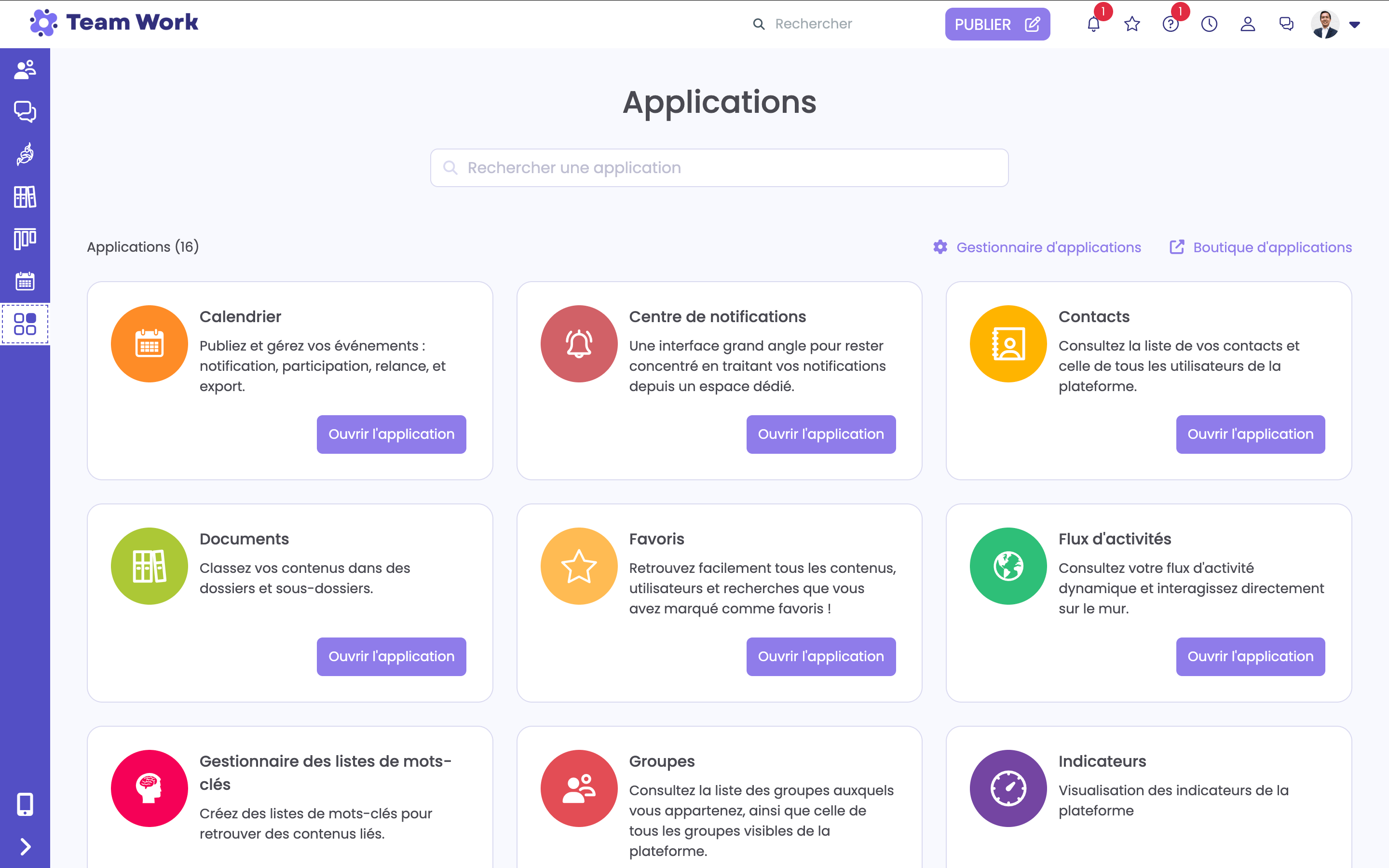
Task: Click the Flux d'activités globe icon
Action: 1008,566
